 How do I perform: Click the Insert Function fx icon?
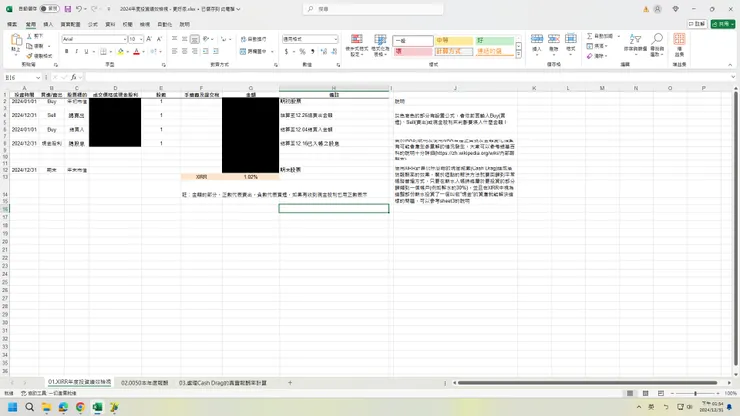(x=74, y=77)
